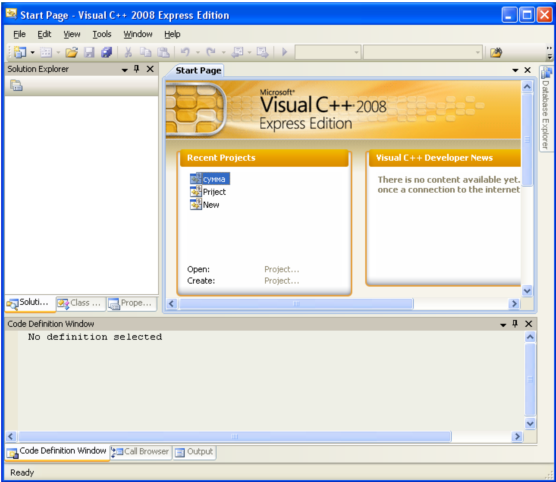Click Code Definition horizontal scrollbar thumb
556x482 pixels.
pos(235,436)
